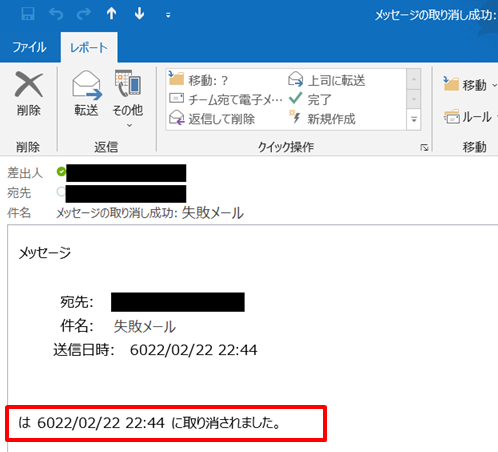This screenshot has width=498, height=452.
Task: Go to previous item with up arrow
Action: (111, 14)
